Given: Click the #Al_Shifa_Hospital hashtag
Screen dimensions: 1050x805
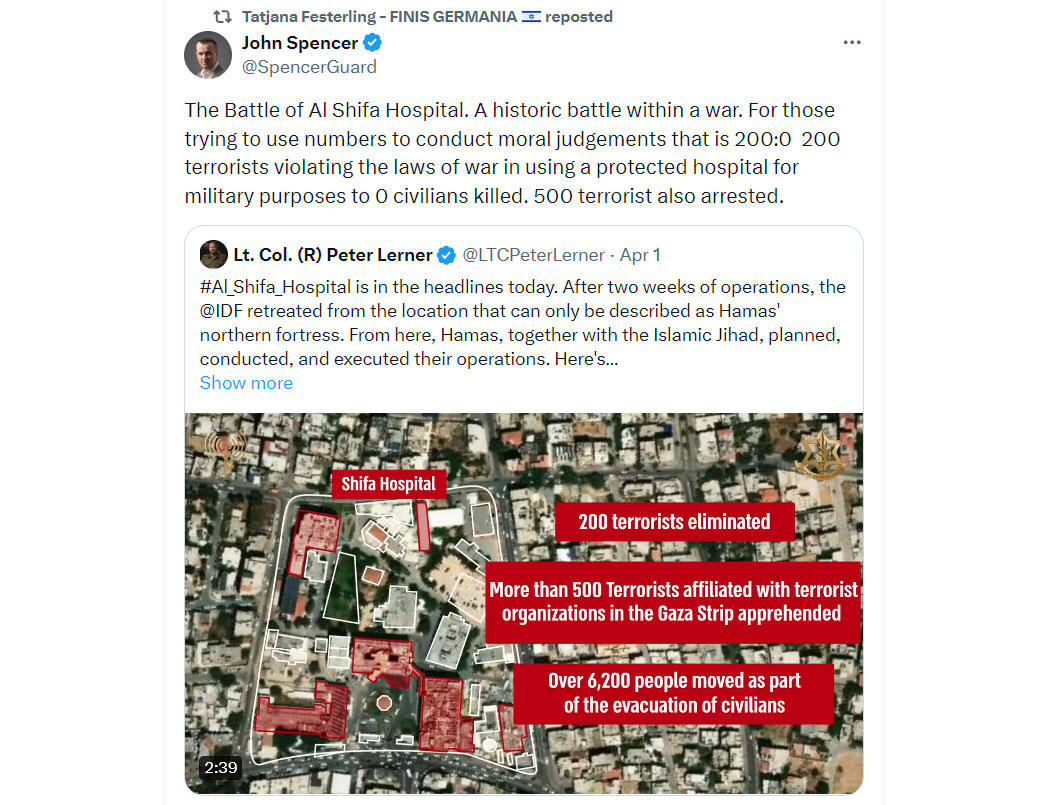Looking at the screenshot, I should pyautogui.click(x=275, y=287).
